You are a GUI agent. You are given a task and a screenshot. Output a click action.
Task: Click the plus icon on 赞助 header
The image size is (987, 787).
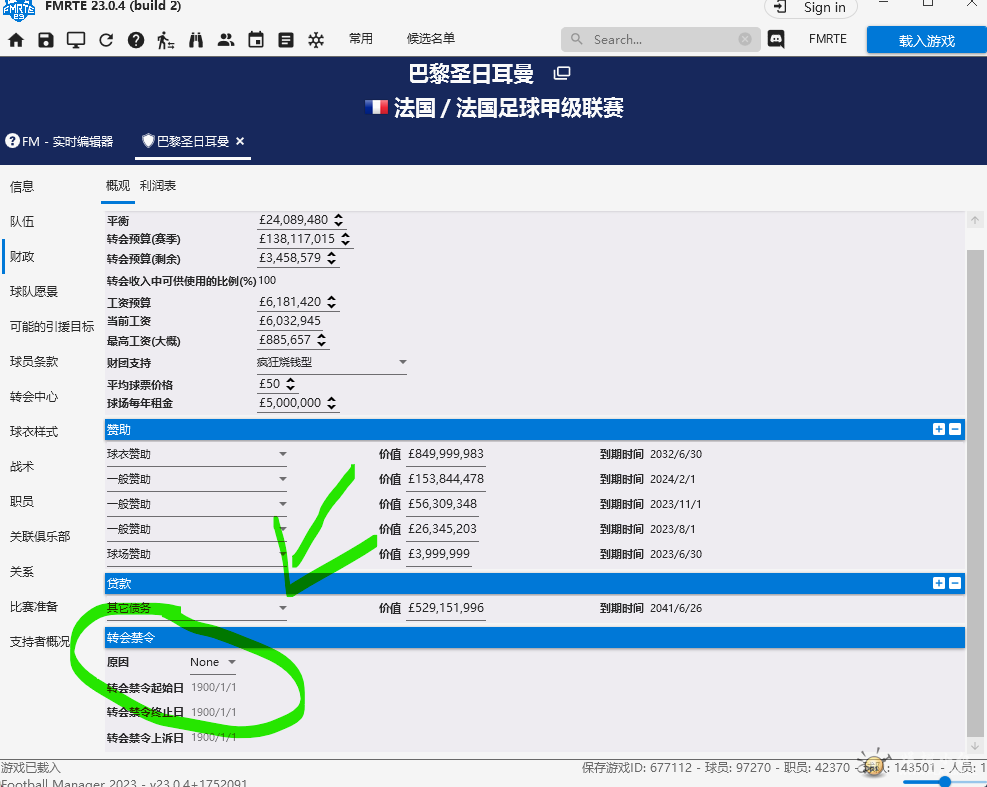click(x=938, y=429)
